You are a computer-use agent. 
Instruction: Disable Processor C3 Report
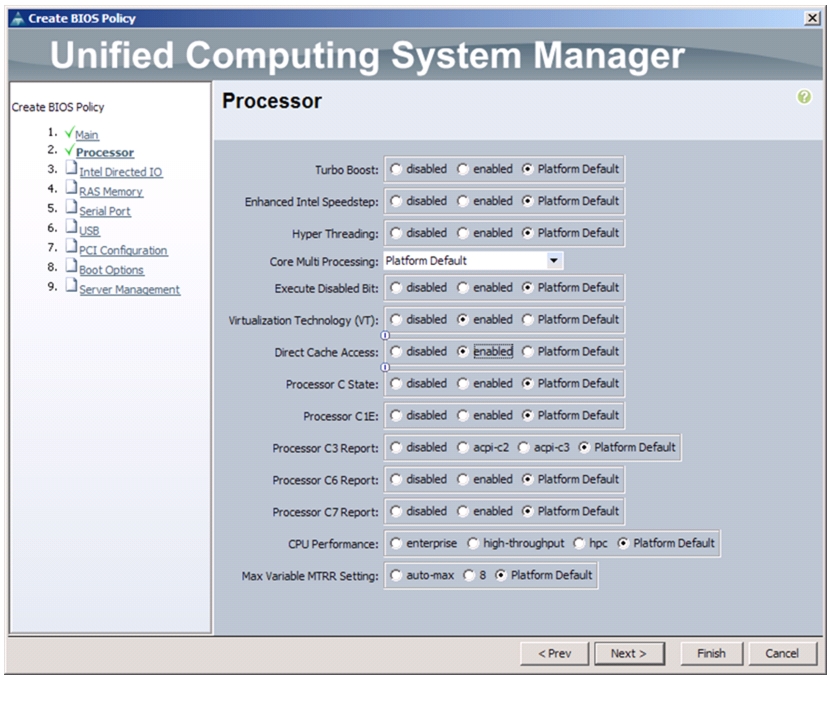pyautogui.click(x=396, y=448)
